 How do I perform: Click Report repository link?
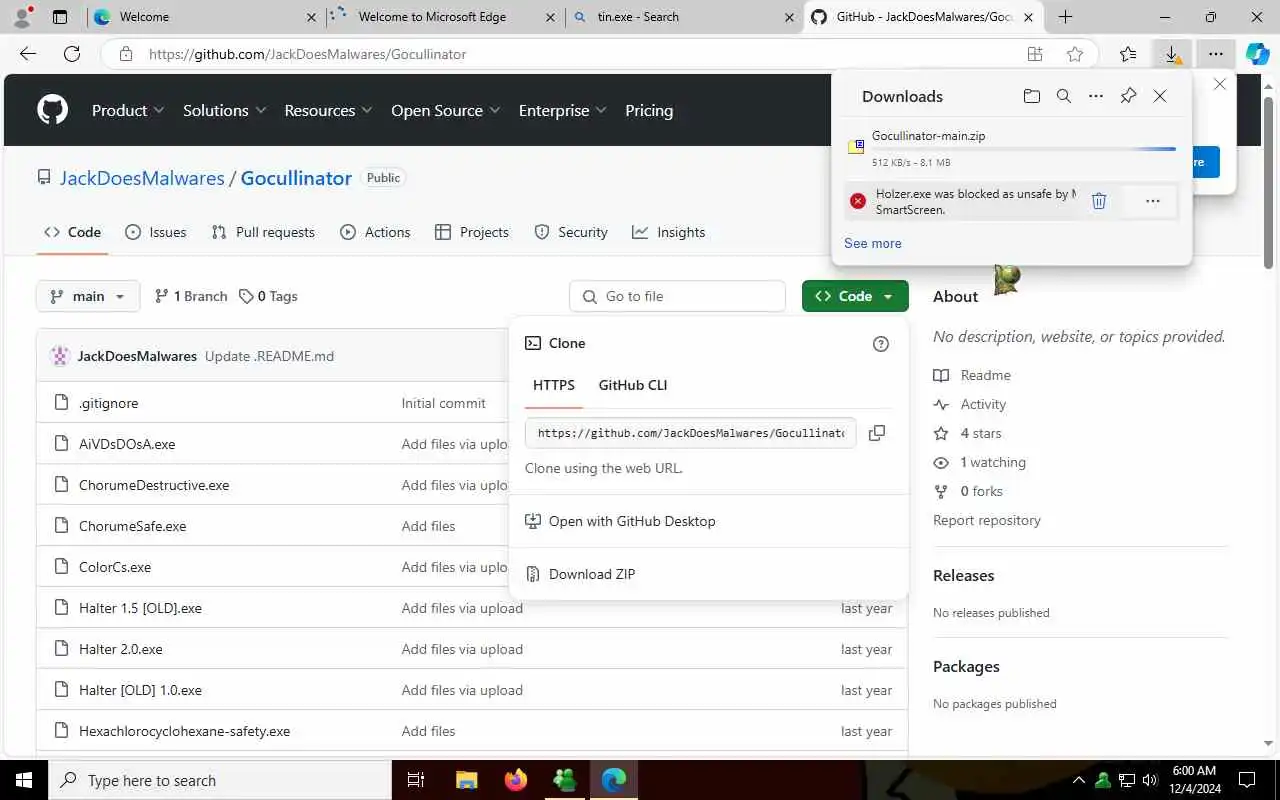[987, 520]
